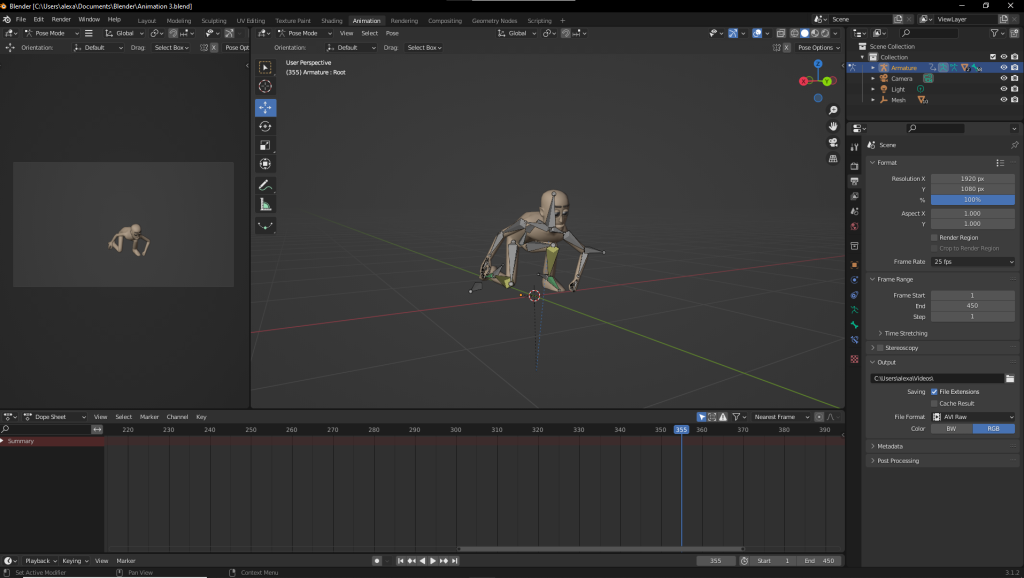Click the Annotate pencil tool
This screenshot has width=1024, height=578.
coord(265,185)
